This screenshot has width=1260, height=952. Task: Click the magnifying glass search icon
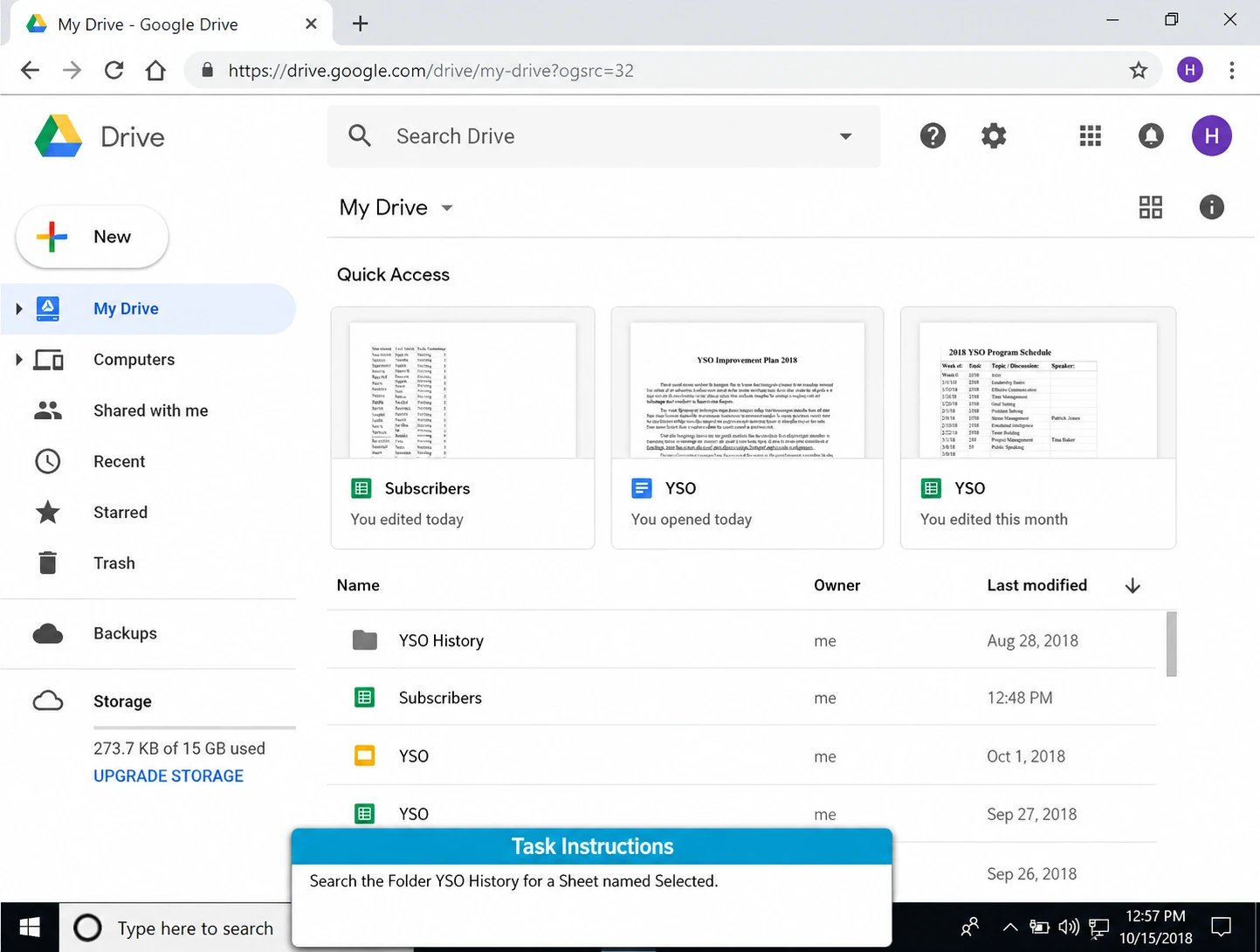click(360, 135)
